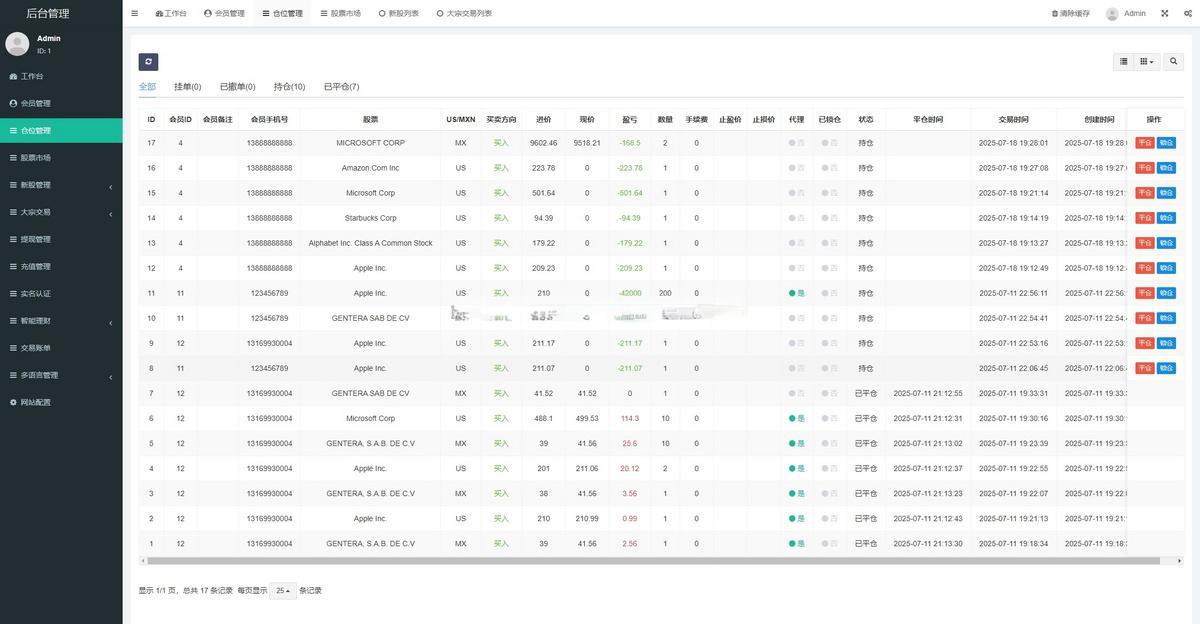Click the refresh table icon button
Viewport: 1200px width, 624px height.
[x=148, y=62]
